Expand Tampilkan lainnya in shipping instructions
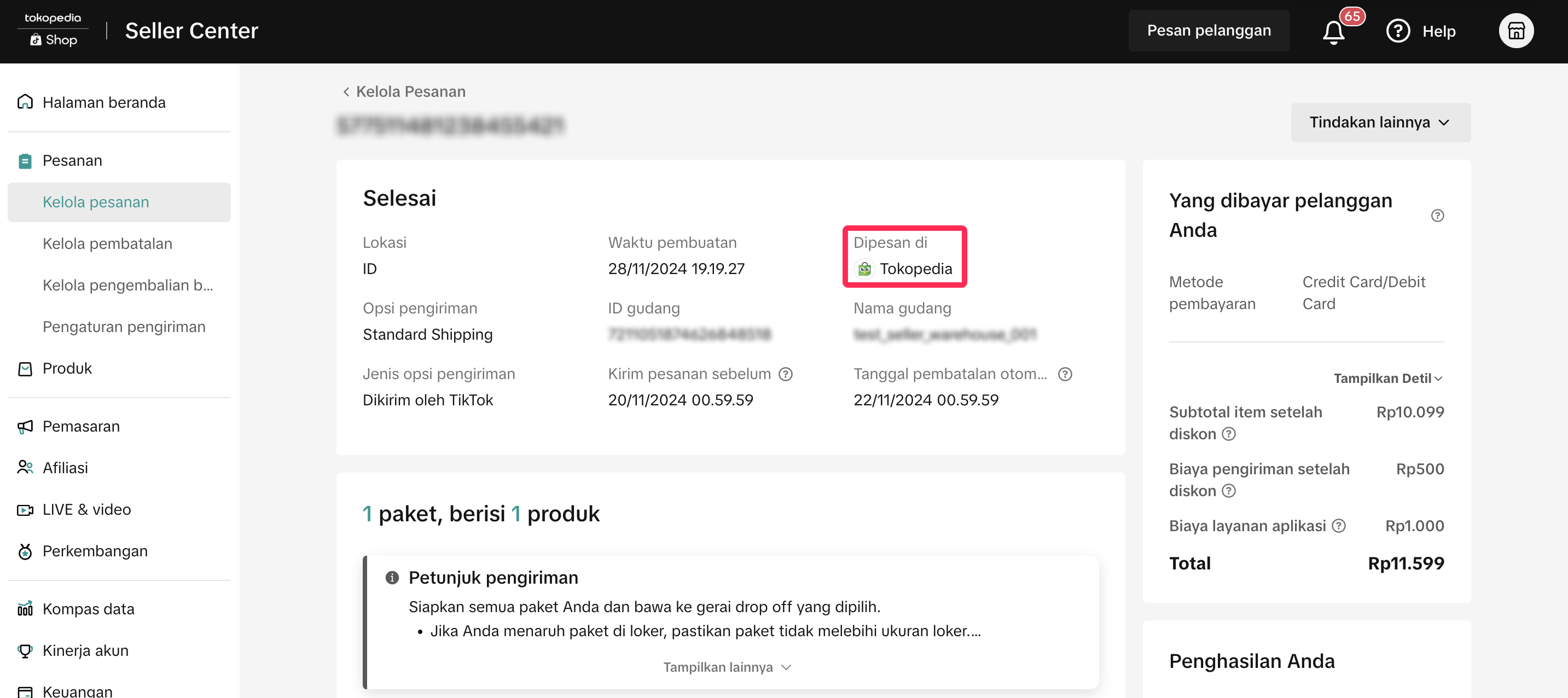Viewport: 1568px width, 698px height. pyautogui.click(x=727, y=667)
